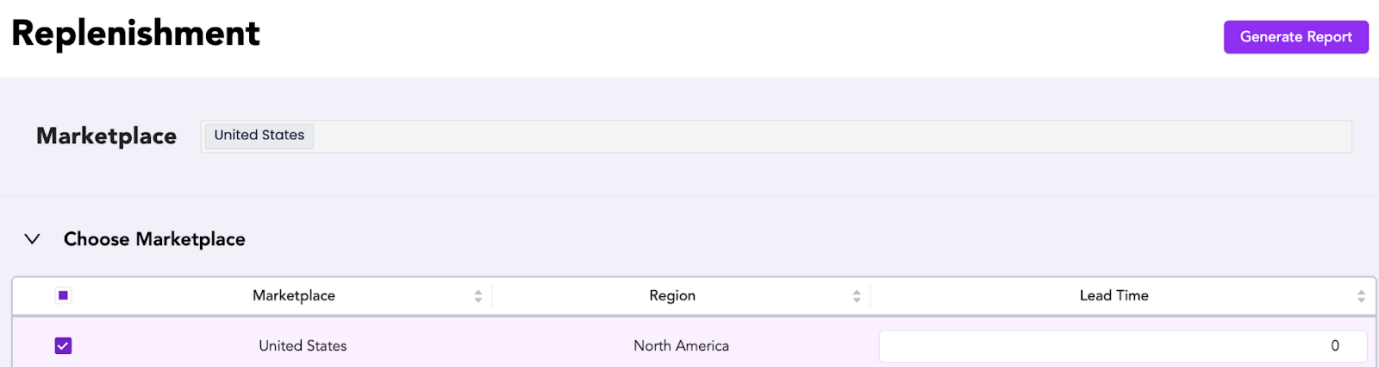Open the Marketplace selection field

[x=776, y=136]
